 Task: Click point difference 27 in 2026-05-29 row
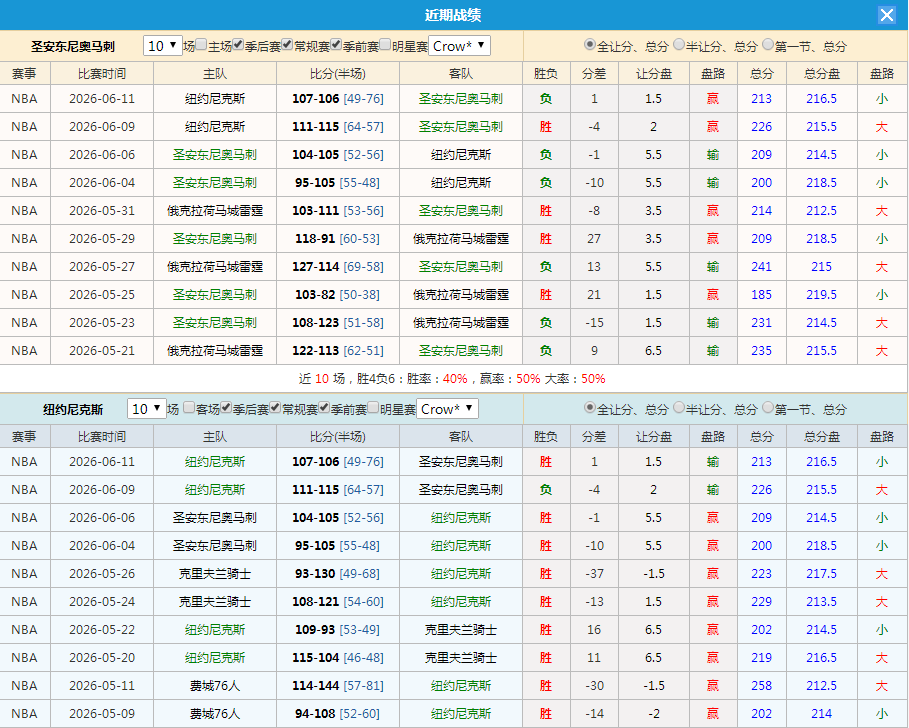594,239
